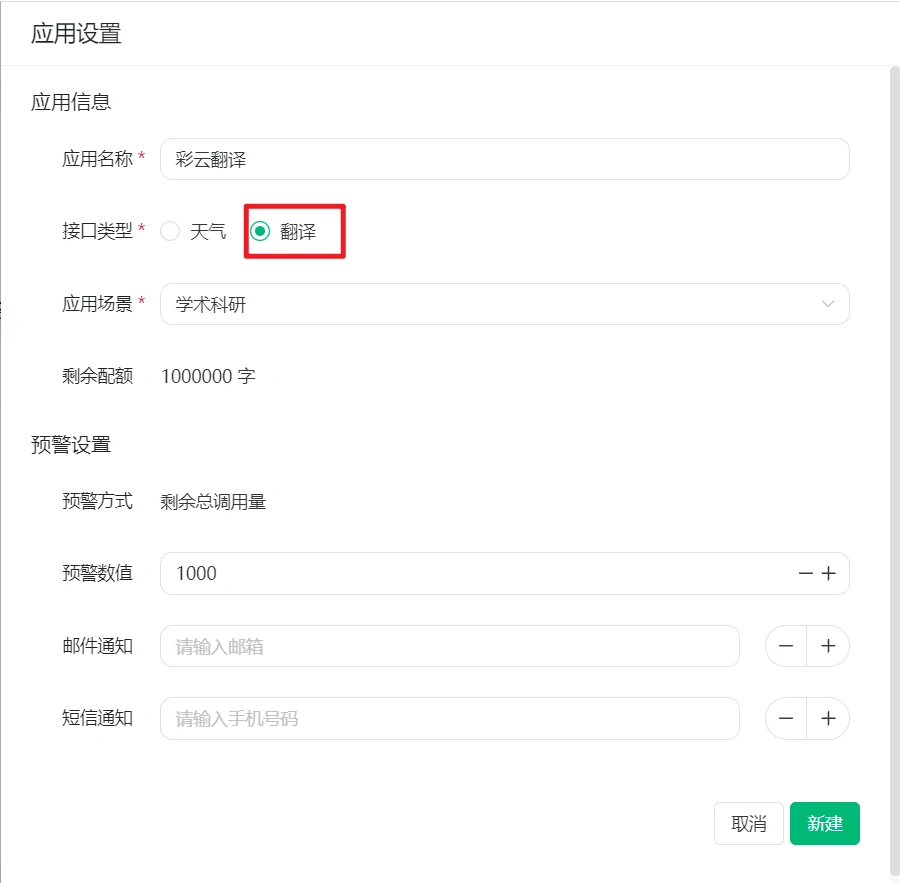This screenshot has height=883, width=900.
Task: Click the 应用信息 section heading
Action: pyautogui.click(x=70, y=101)
